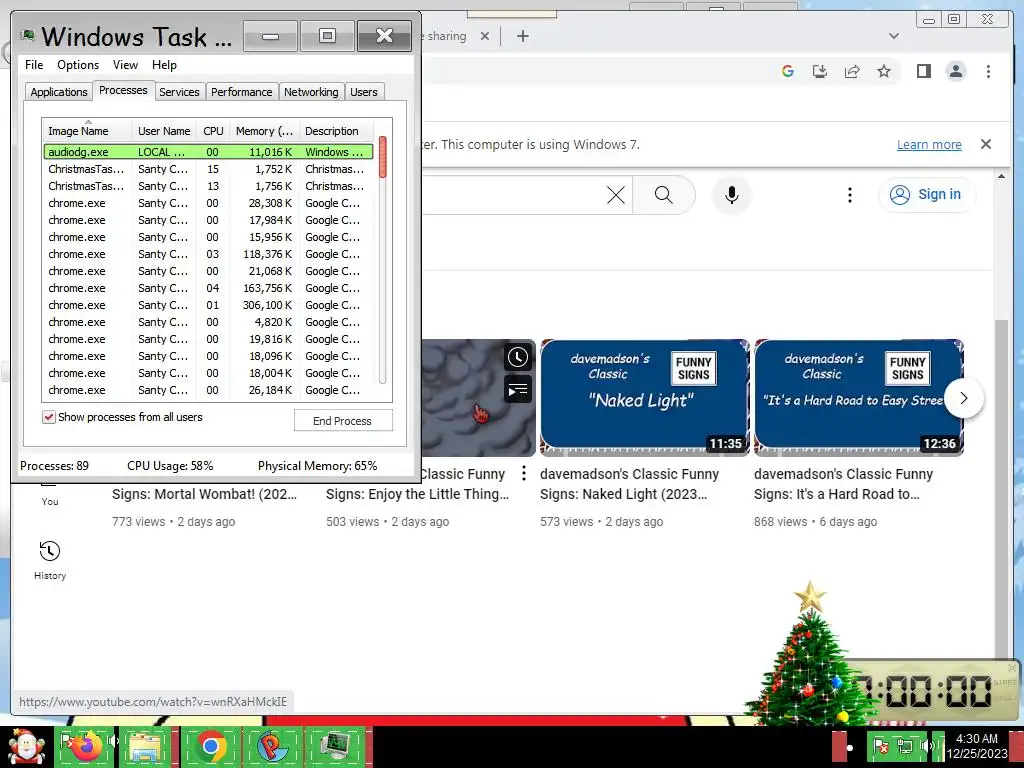Sort processes by User Name column
The height and width of the screenshot is (768, 1024).
point(164,131)
